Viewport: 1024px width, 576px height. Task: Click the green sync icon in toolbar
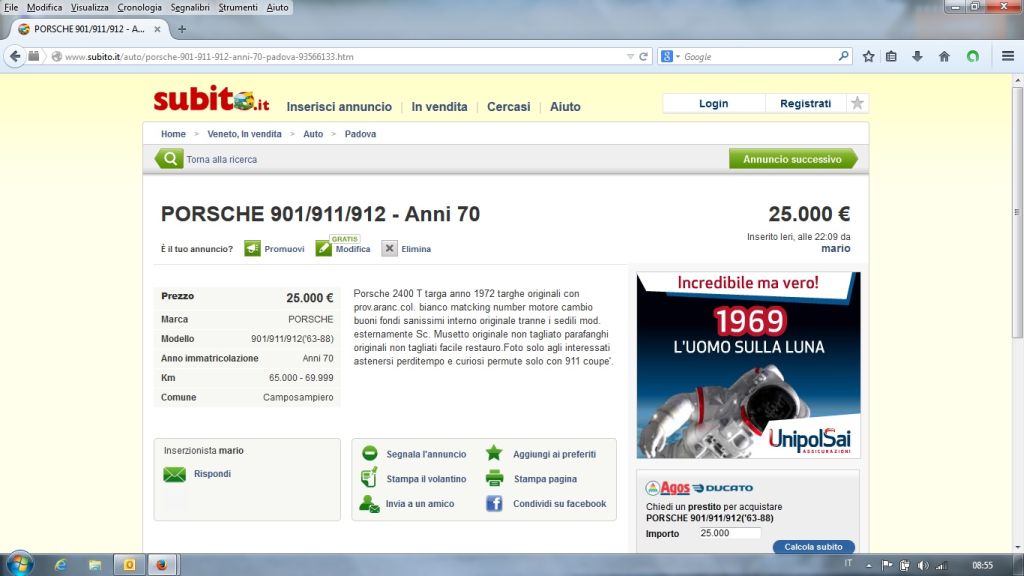(x=973, y=57)
